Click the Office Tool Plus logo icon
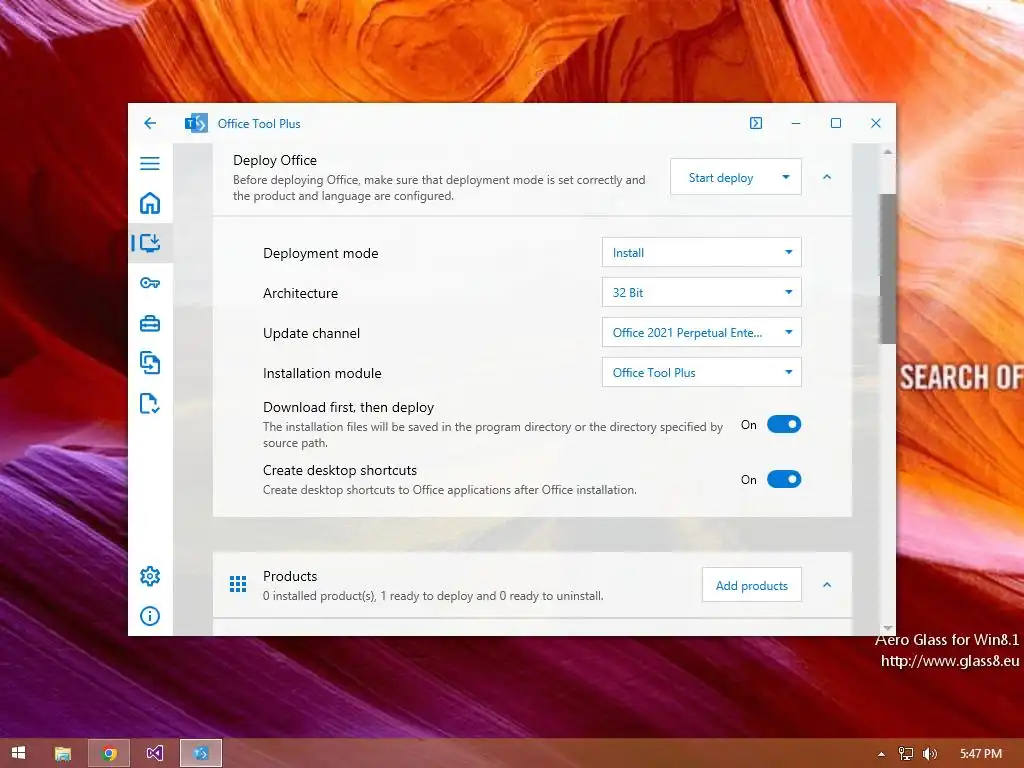Screen dimensions: 1024x768 196,123
